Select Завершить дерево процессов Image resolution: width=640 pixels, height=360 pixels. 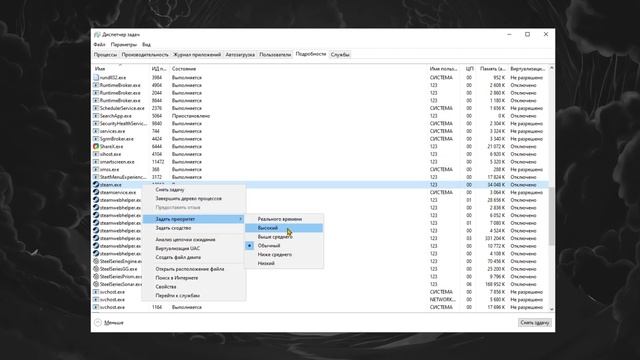(x=193, y=198)
